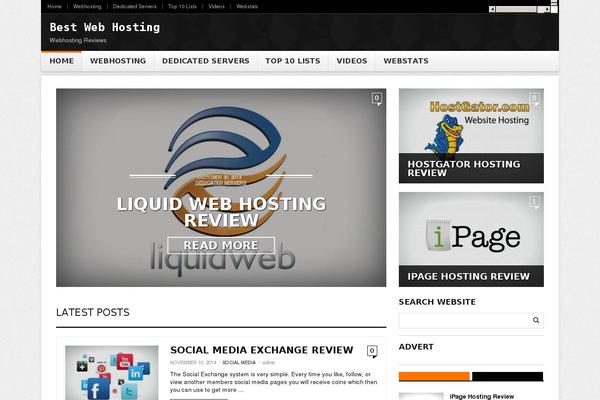600x400 pixels.
Task: Click Webhosting in the top black bar
Action: click(87, 7)
